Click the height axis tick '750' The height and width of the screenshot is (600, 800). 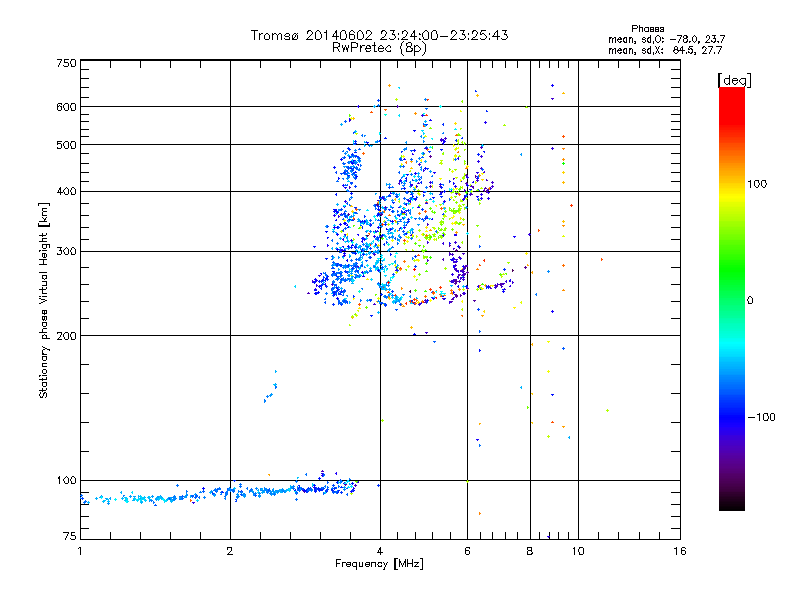click(66, 63)
